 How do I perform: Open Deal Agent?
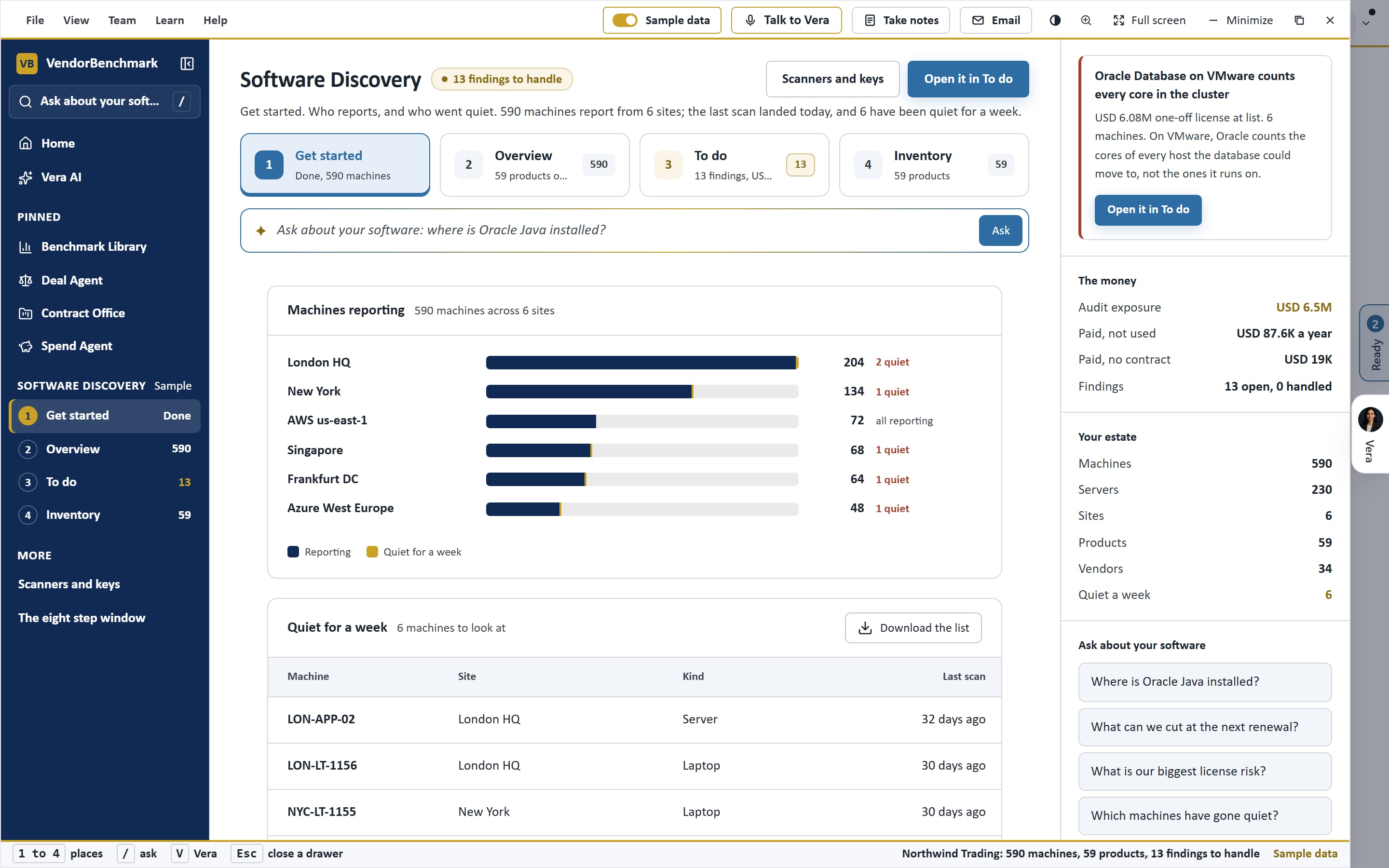[x=105, y=280]
